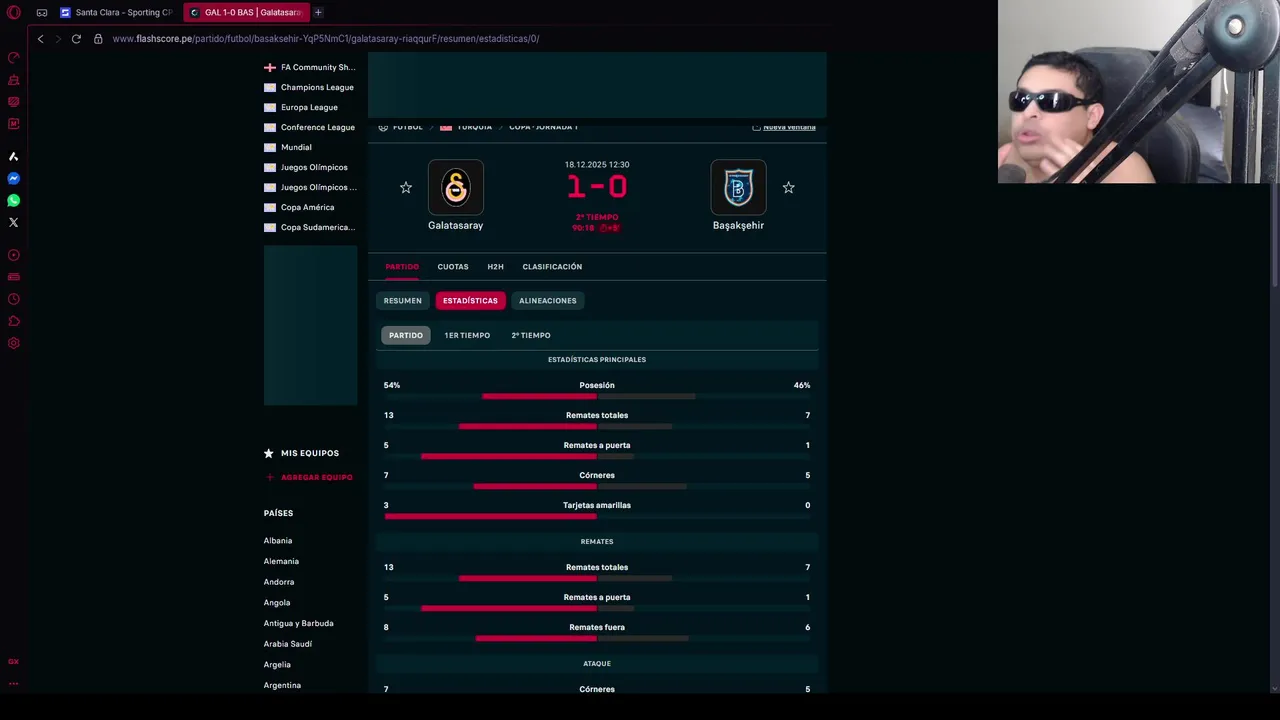Open the Juegos Olímpicos link
The height and width of the screenshot is (720, 1280).
[x=314, y=167]
